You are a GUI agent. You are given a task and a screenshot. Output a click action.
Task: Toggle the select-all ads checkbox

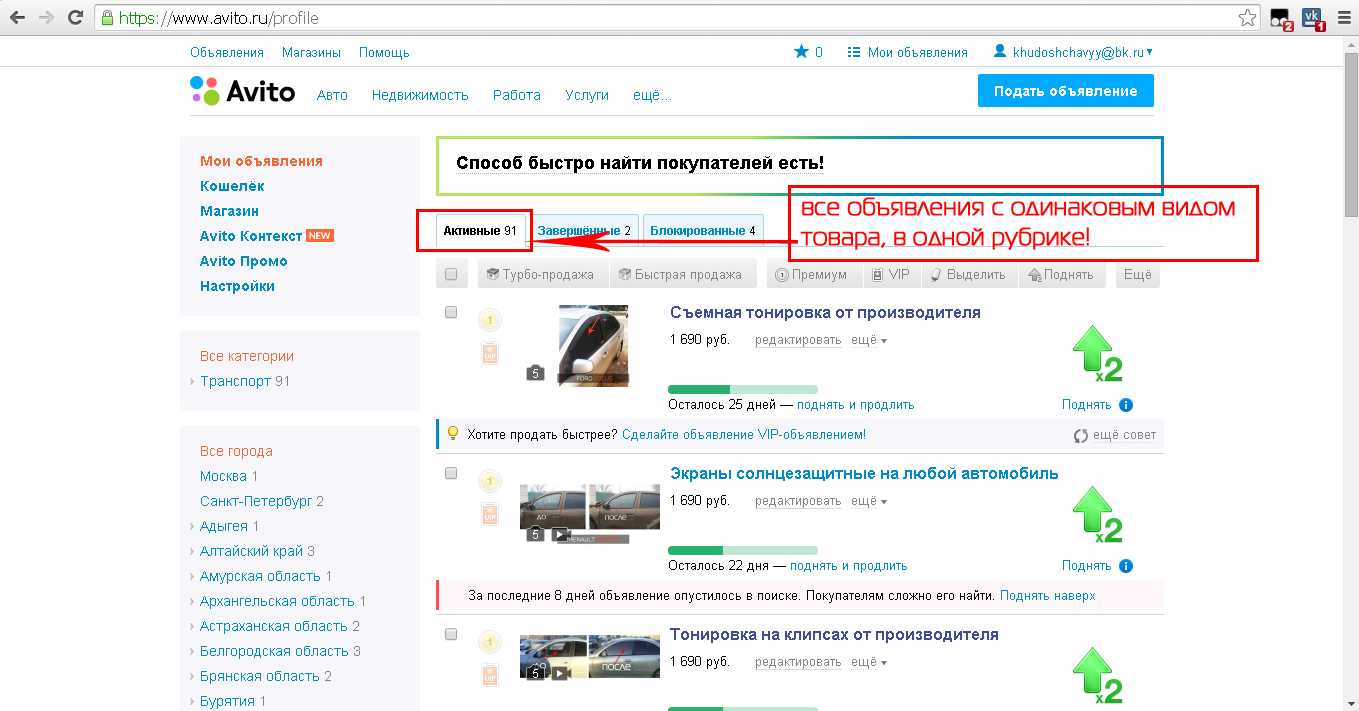451,274
